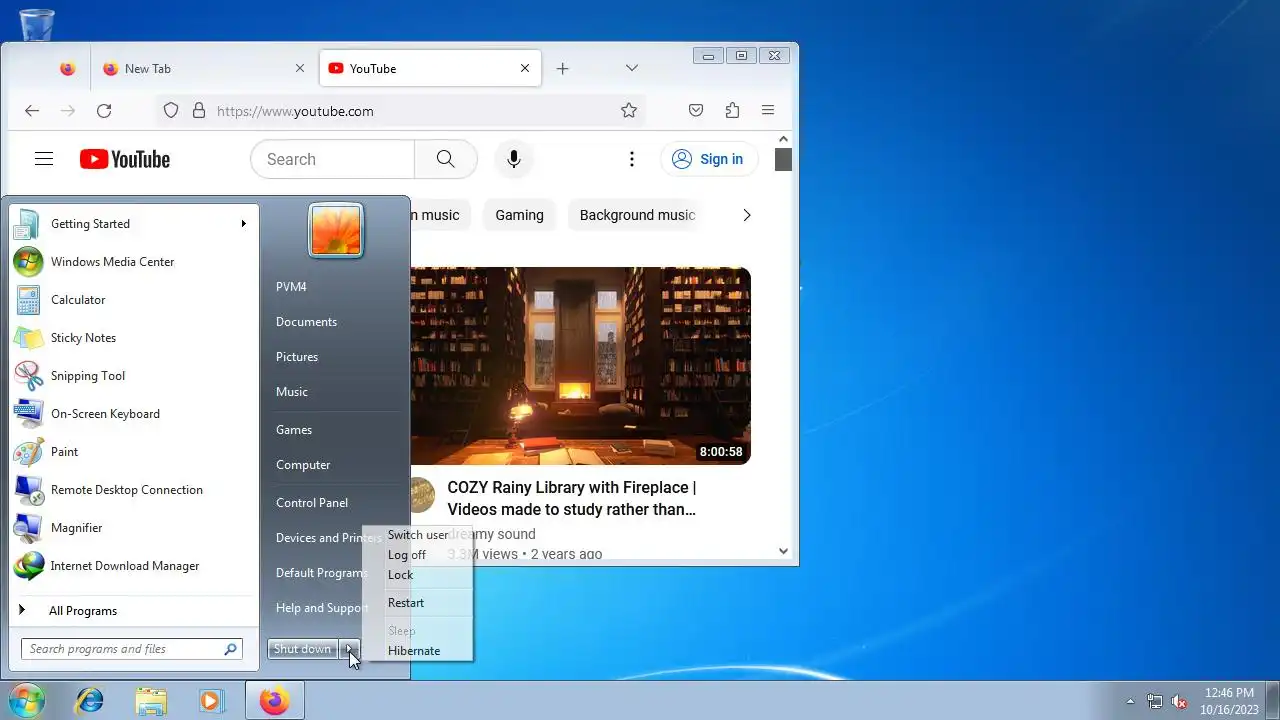Click the YouTube Search input field
This screenshot has height=720, width=1280.
[x=333, y=159]
